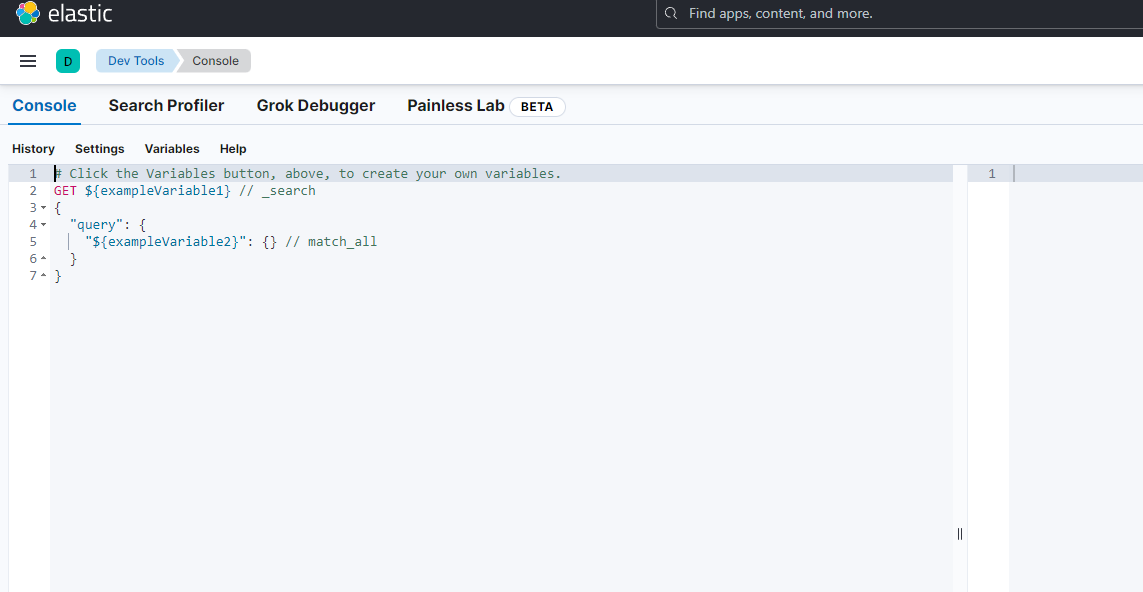
Task: Click line number 2 in gutter
Action: coord(34,191)
